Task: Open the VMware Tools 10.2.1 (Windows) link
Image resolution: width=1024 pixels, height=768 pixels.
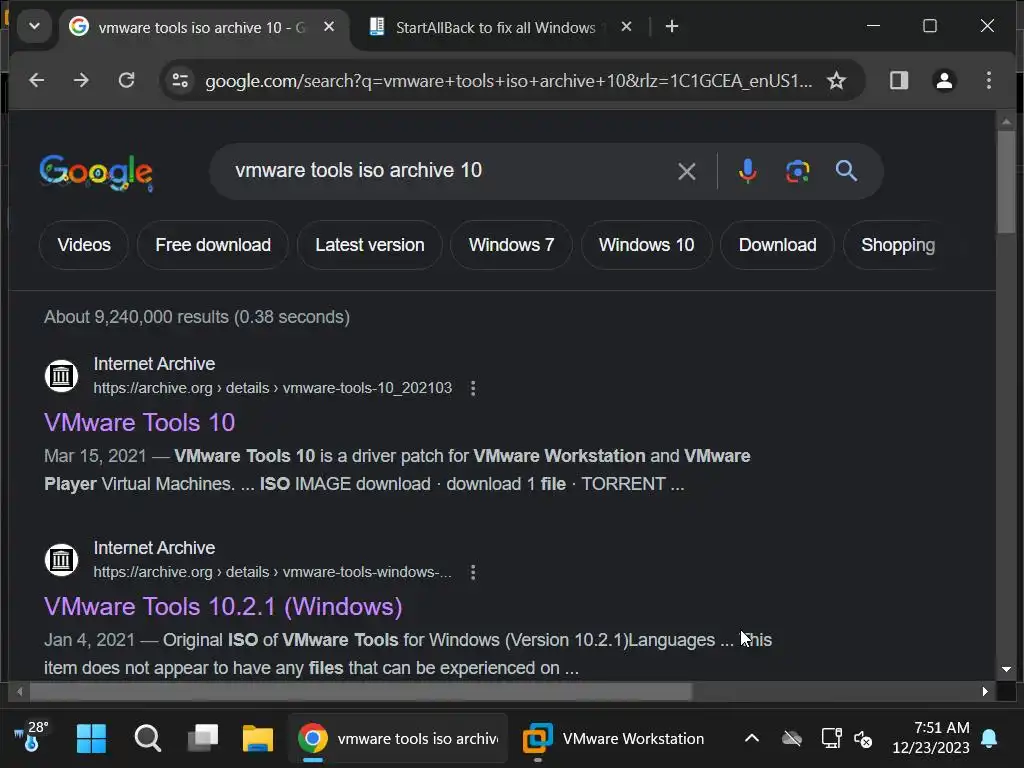Action: coord(223,607)
